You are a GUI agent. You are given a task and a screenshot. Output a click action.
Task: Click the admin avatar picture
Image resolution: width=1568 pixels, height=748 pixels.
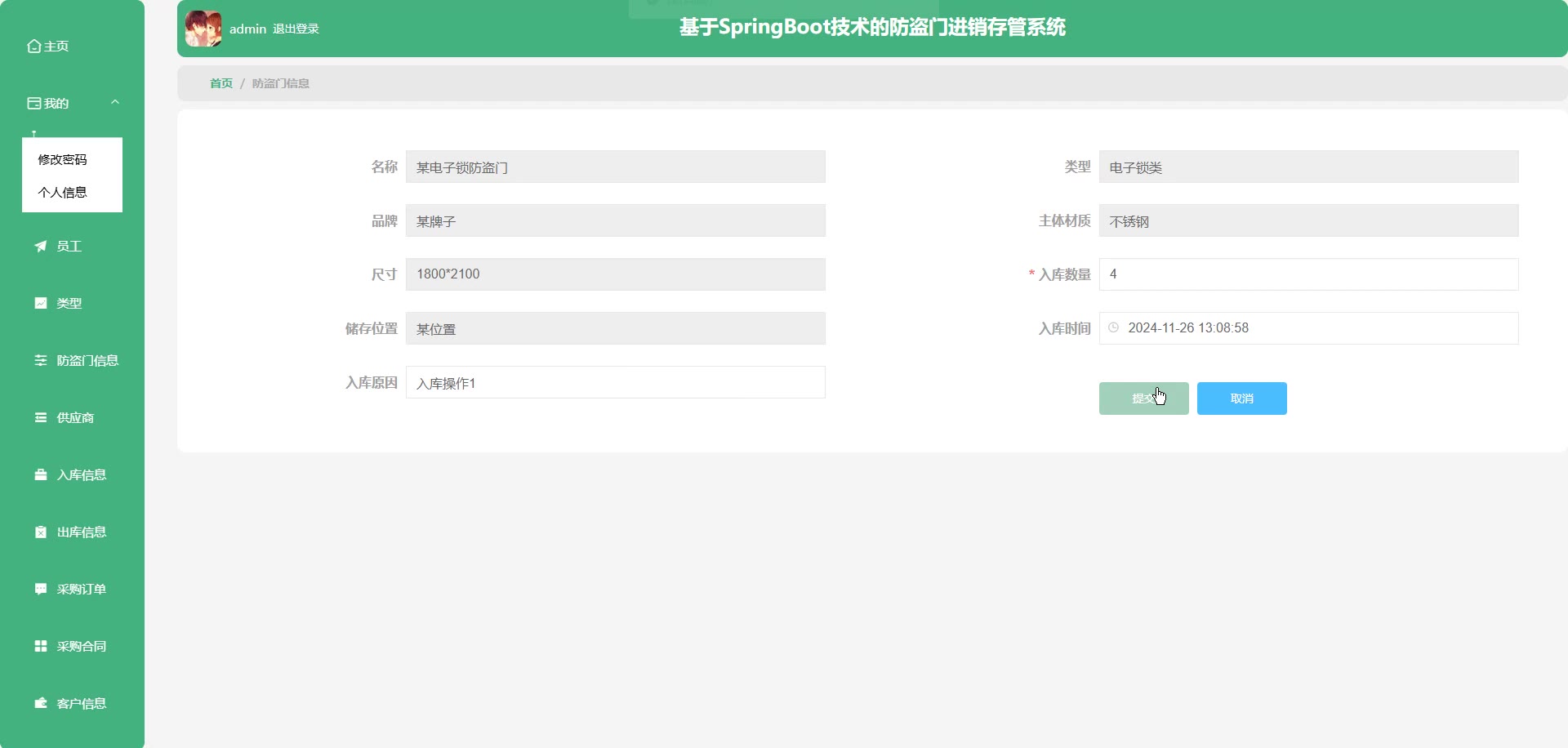click(203, 29)
